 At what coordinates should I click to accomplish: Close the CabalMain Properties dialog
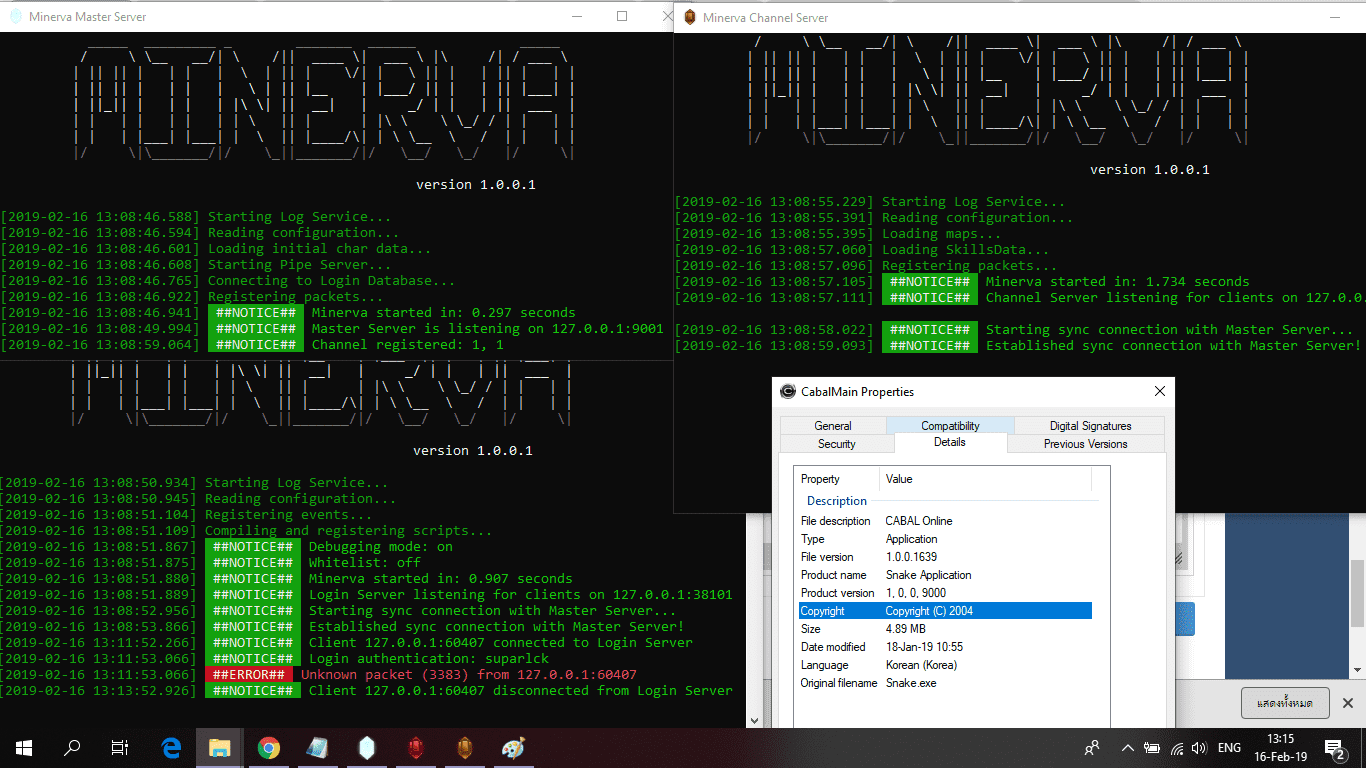pyautogui.click(x=1159, y=391)
